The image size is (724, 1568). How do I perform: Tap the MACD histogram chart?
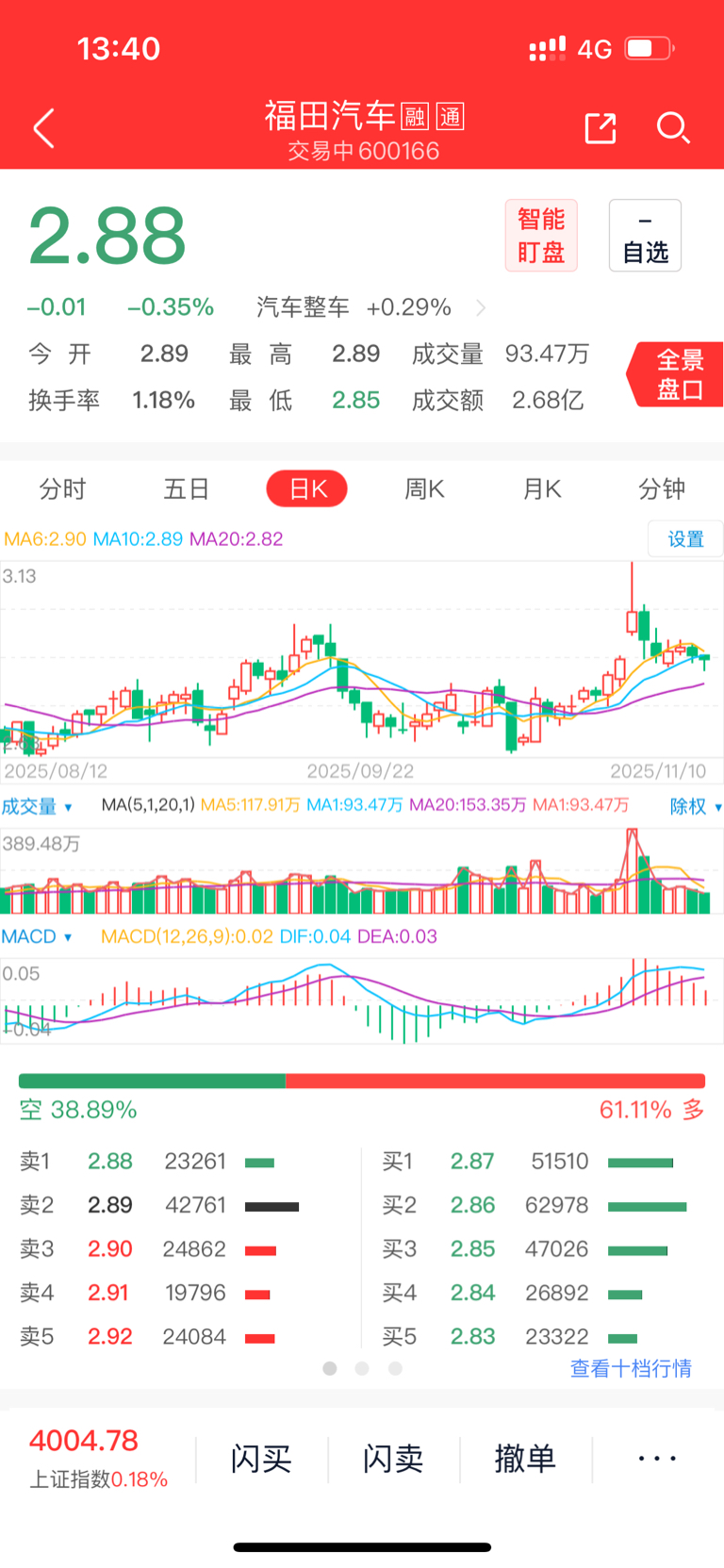pos(362,1001)
